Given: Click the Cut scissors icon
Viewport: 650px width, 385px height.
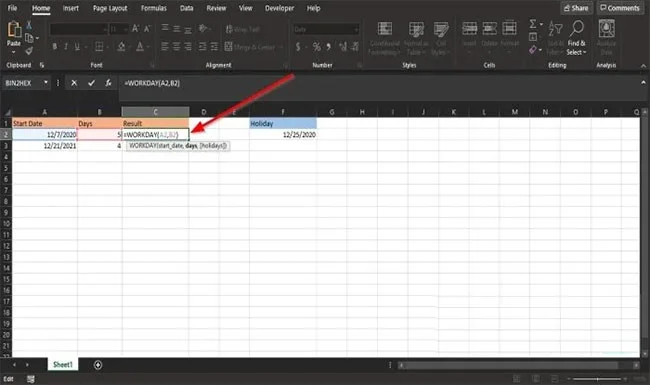Looking at the screenshot, I should coord(29,25).
